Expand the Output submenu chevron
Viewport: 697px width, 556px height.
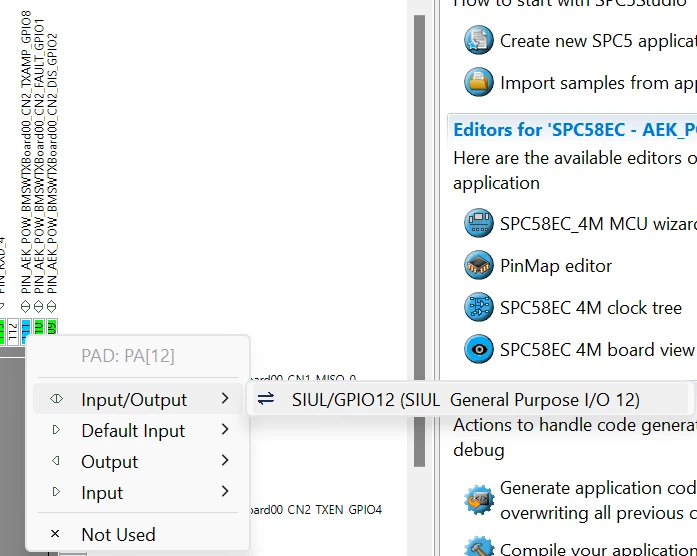click(x=225, y=461)
